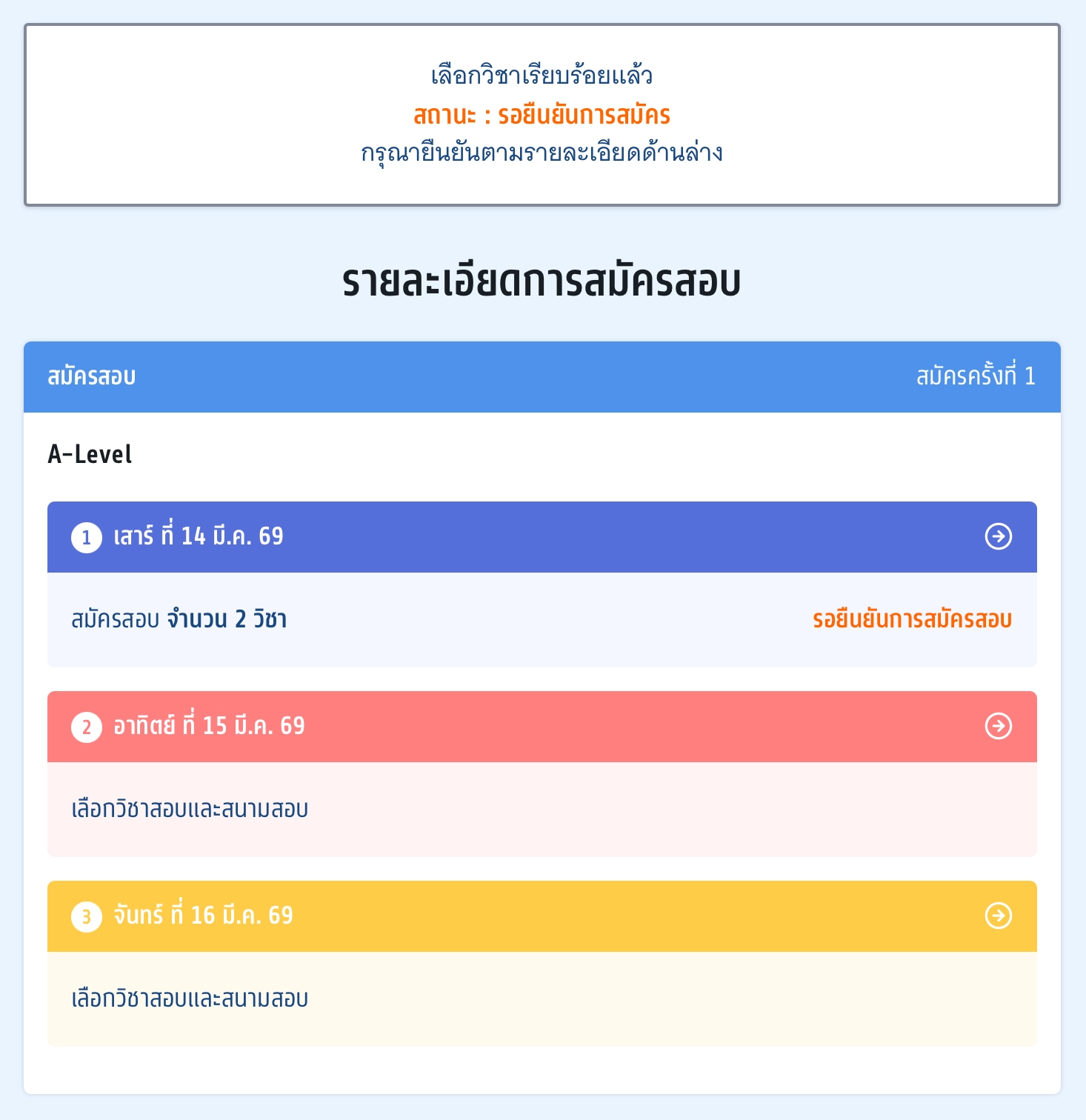Click the number 1 circle badge
This screenshot has height=1120, width=1086.
coord(87,537)
